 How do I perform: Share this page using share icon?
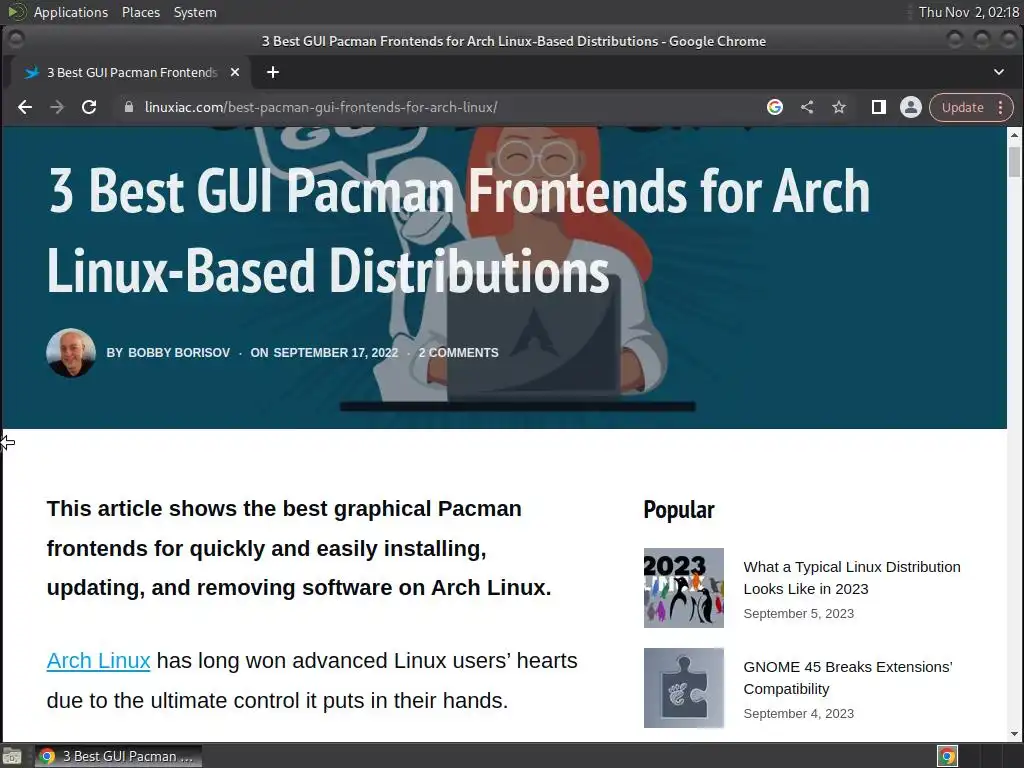[x=807, y=107]
